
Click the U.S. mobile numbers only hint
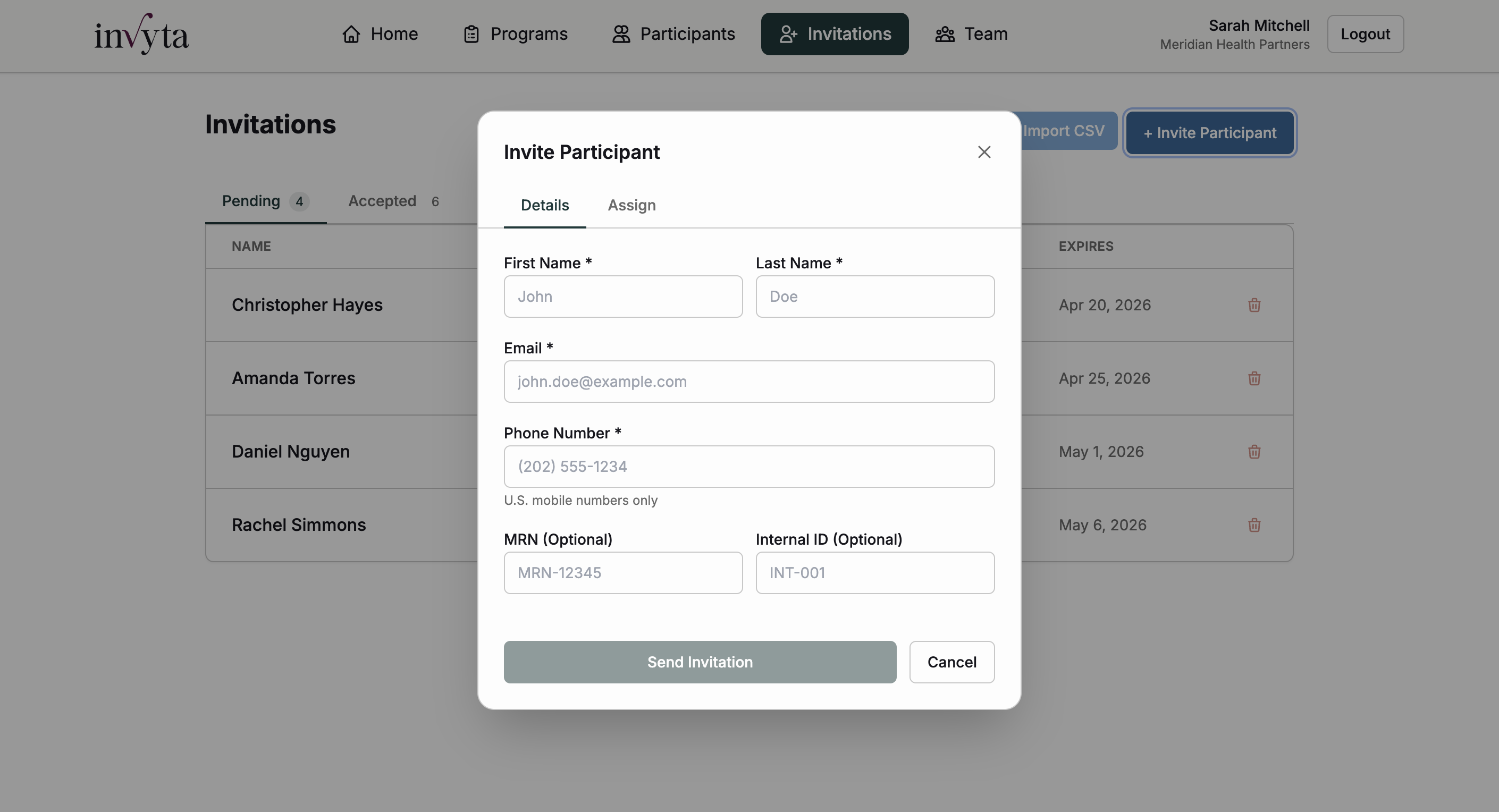[580, 500]
